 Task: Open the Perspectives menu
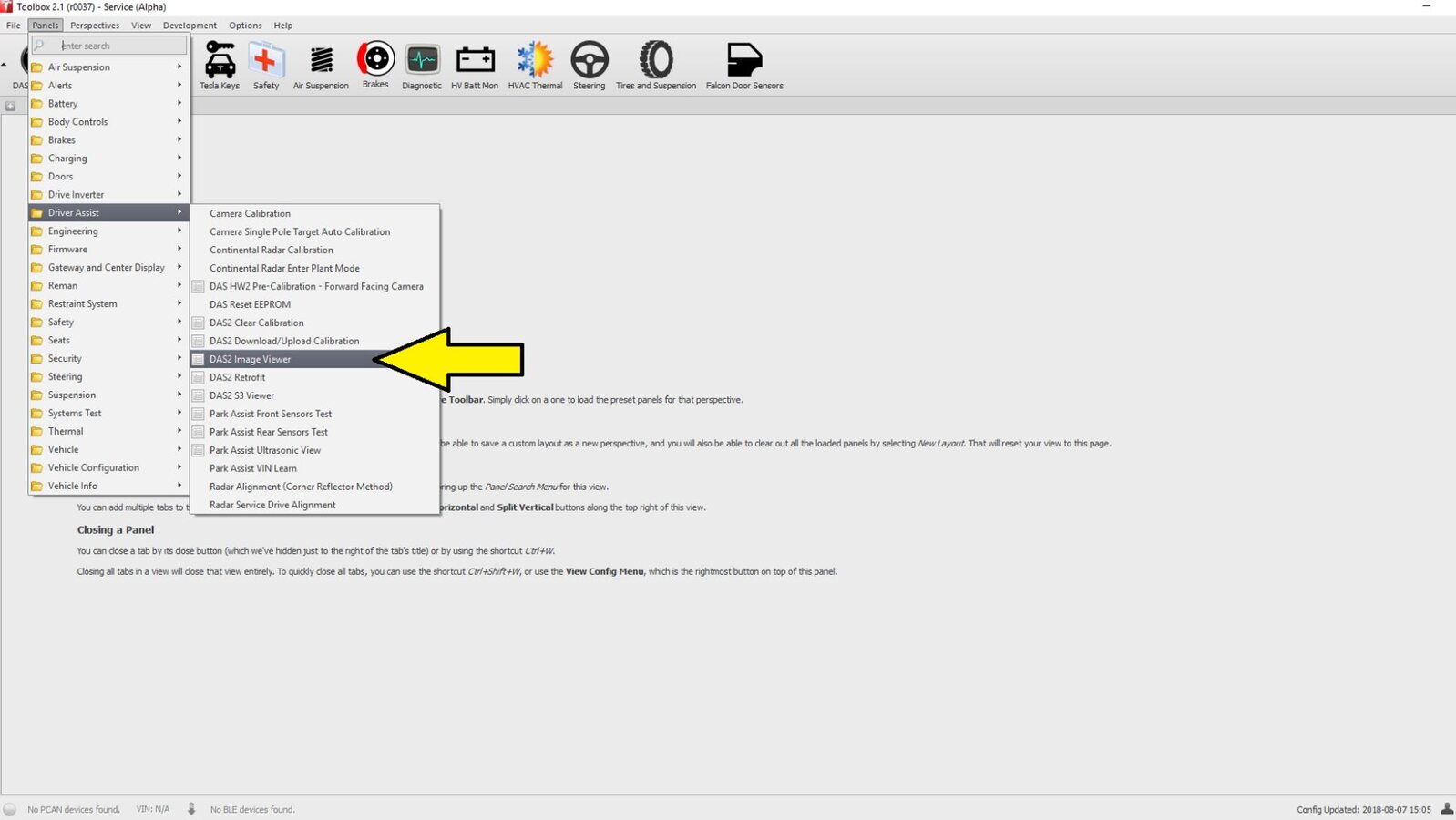pyautogui.click(x=95, y=26)
